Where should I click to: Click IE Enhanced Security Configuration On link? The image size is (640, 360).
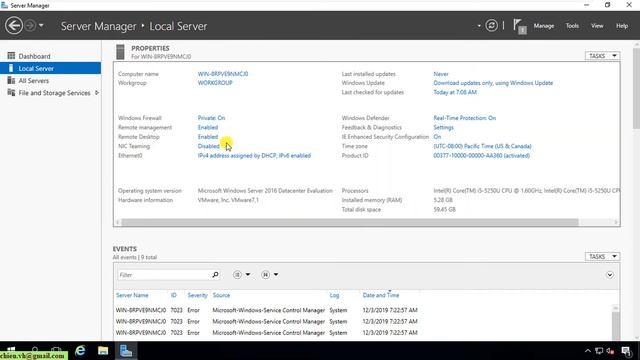tap(437, 137)
